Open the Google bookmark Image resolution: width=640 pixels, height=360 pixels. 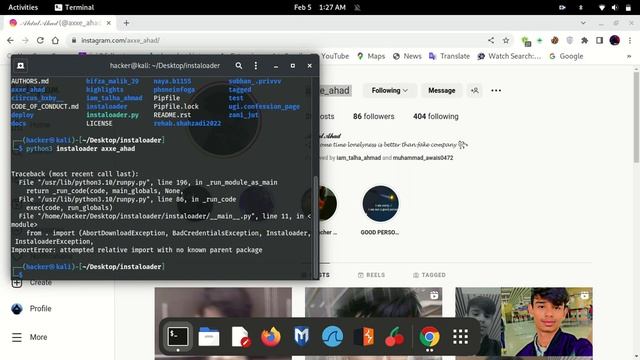(x=567, y=56)
